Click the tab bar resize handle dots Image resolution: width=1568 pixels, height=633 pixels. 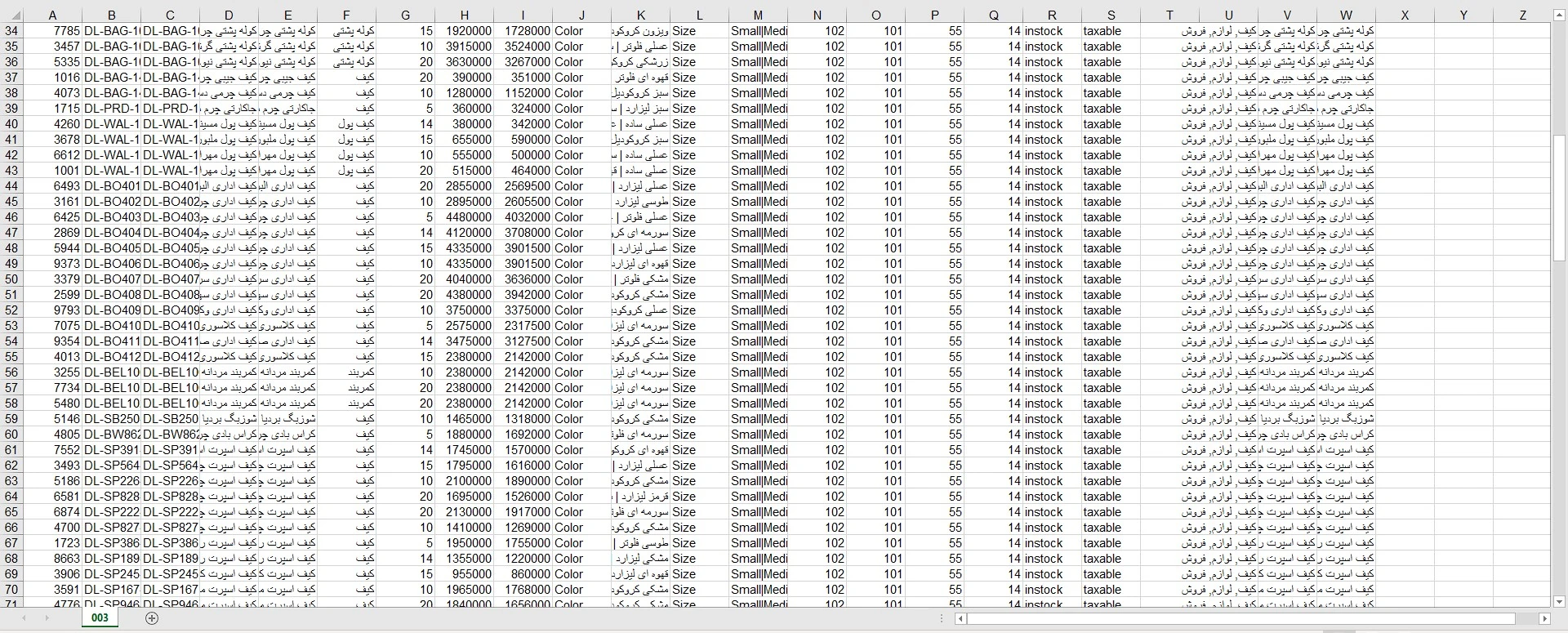click(x=942, y=619)
